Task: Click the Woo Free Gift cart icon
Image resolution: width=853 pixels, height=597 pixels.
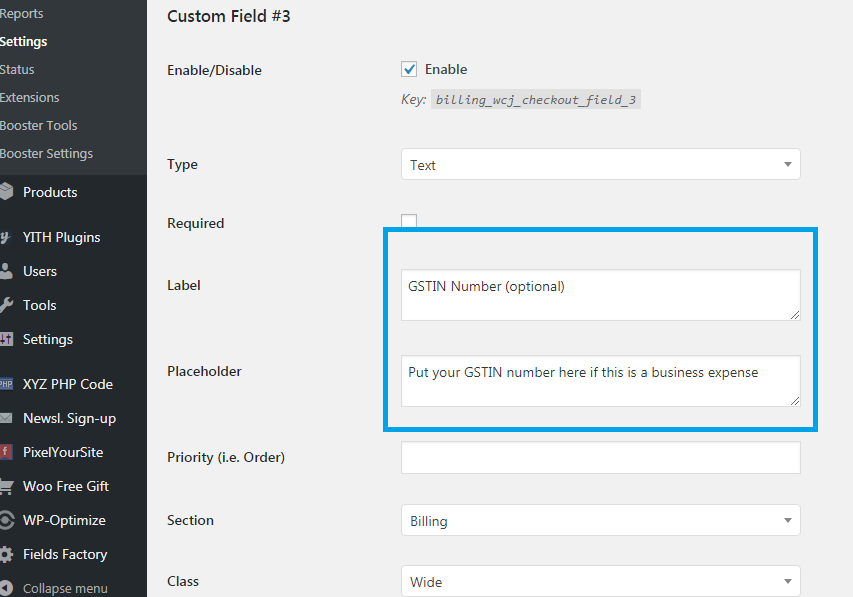Action: (6, 486)
